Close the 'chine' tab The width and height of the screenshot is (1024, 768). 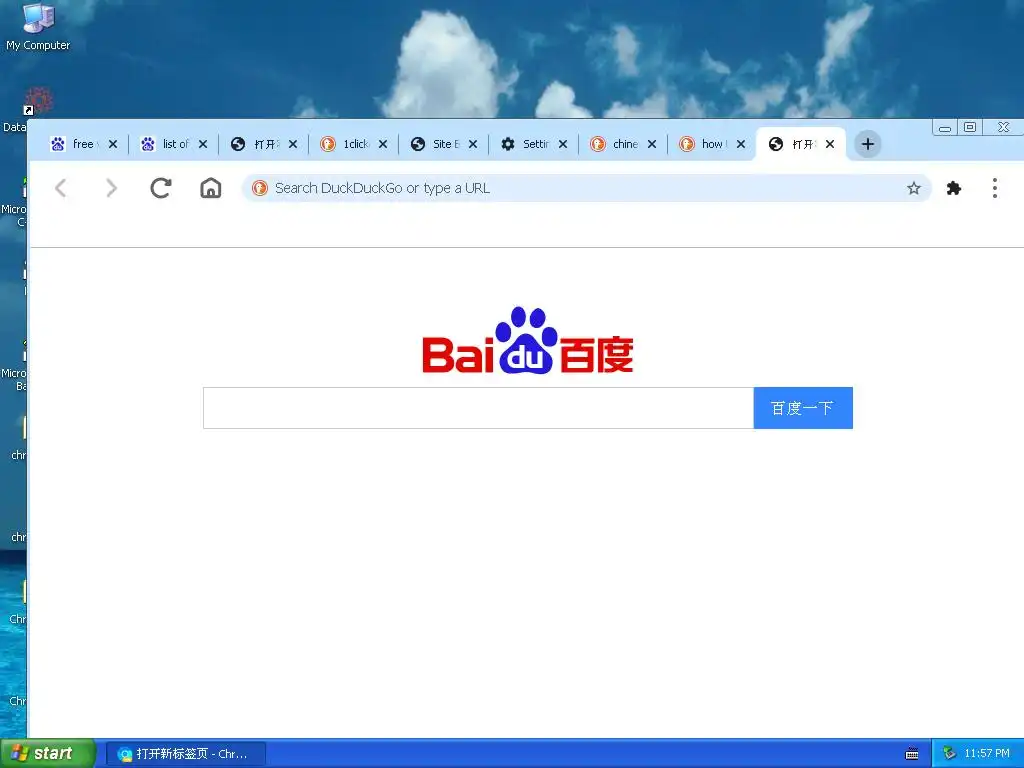[652, 144]
